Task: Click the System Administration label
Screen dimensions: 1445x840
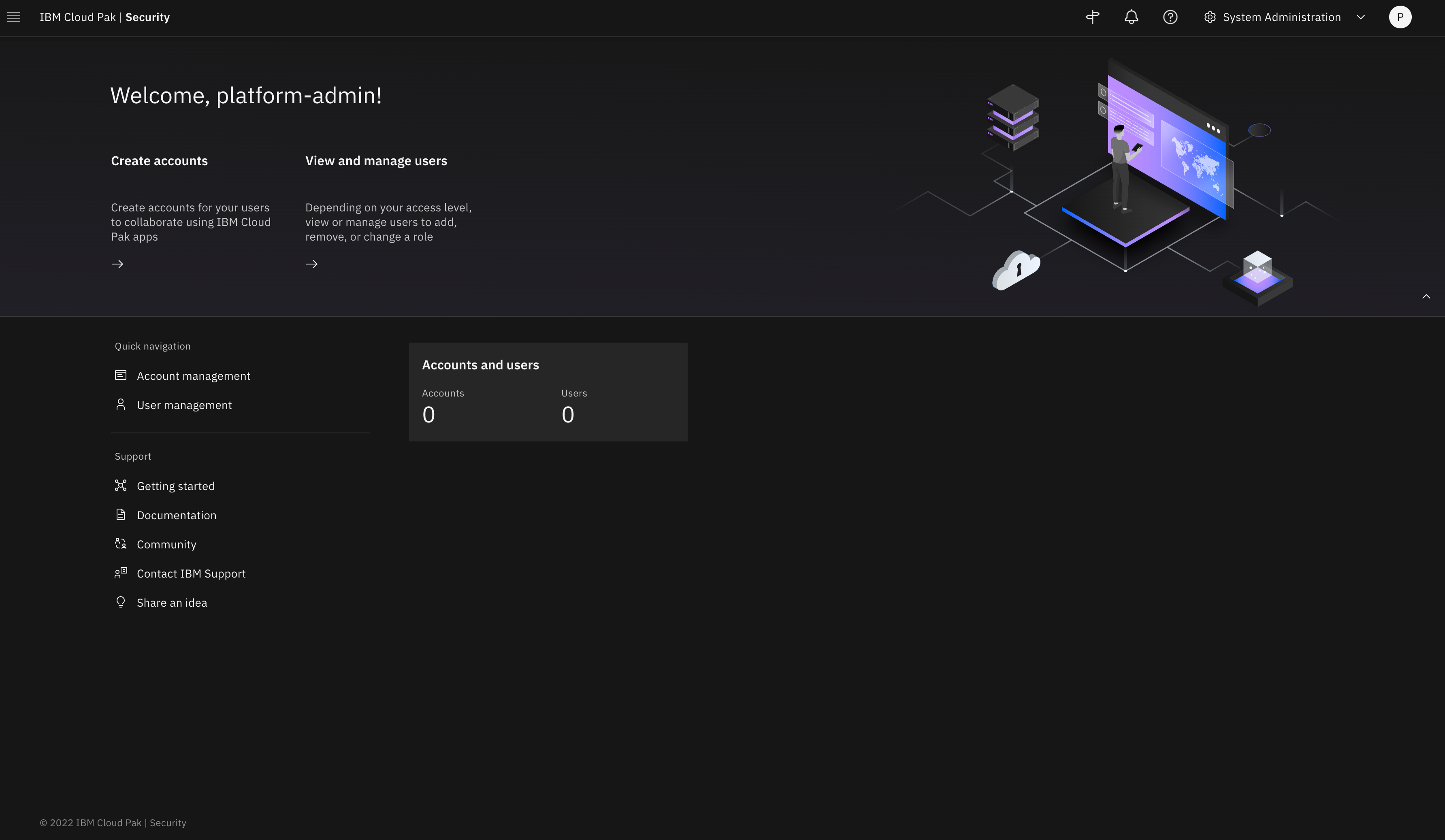Action: point(1281,17)
